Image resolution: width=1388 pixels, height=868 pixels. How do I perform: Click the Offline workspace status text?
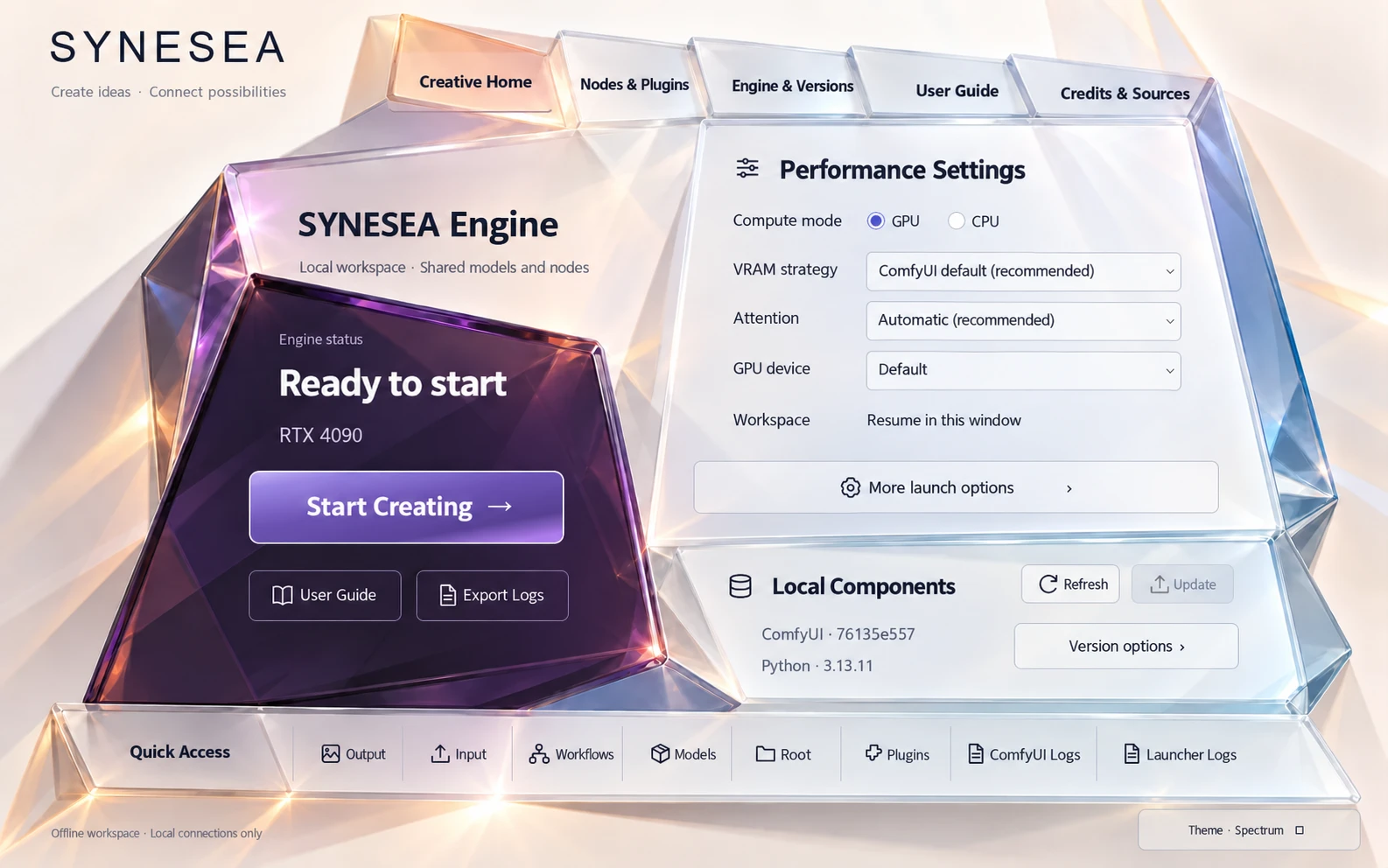(156, 833)
